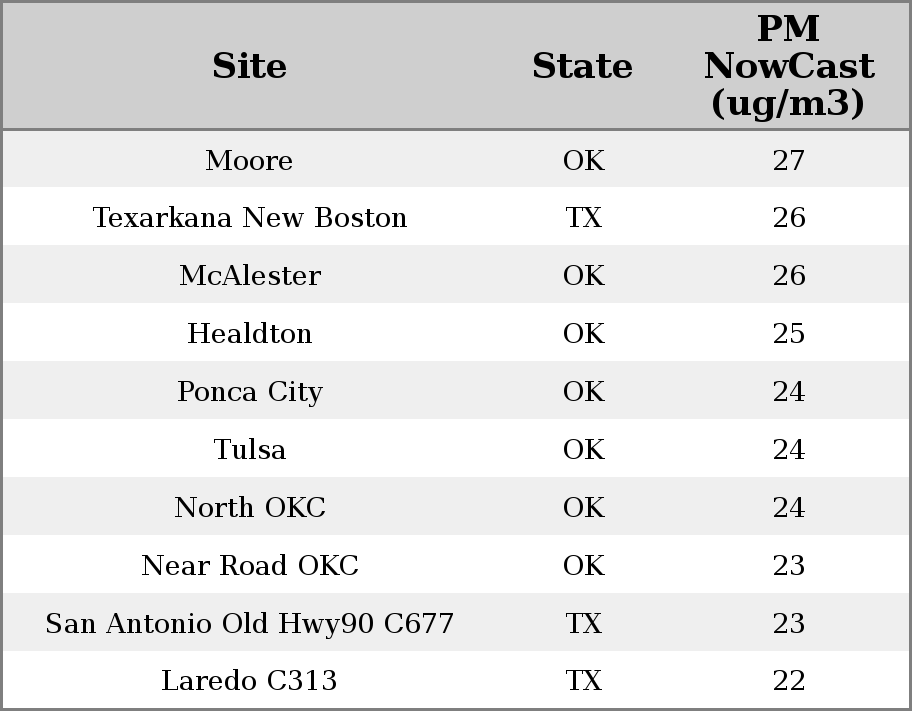Image resolution: width=912 pixels, height=711 pixels.
Task: Click Near Road OKC's PM value 23
Action: (788, 566)
